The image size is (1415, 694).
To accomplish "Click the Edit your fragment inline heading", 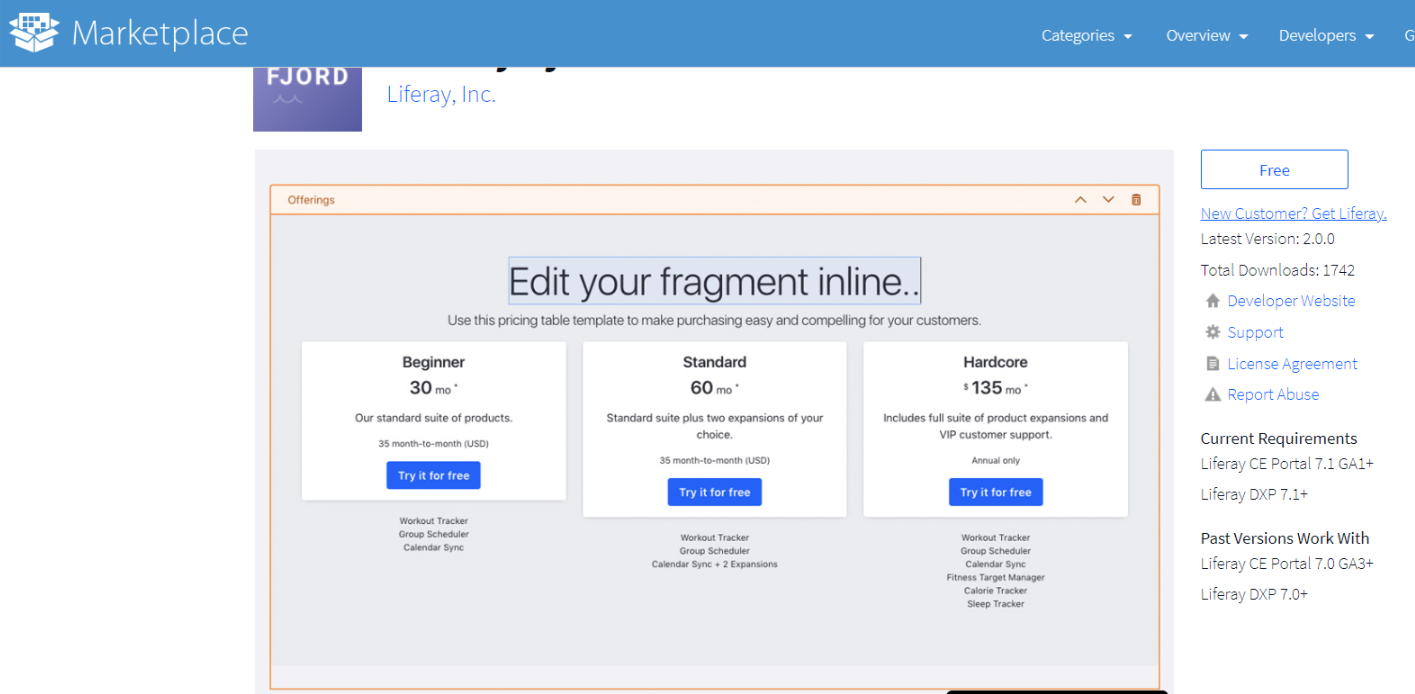I will coord(714,282).
